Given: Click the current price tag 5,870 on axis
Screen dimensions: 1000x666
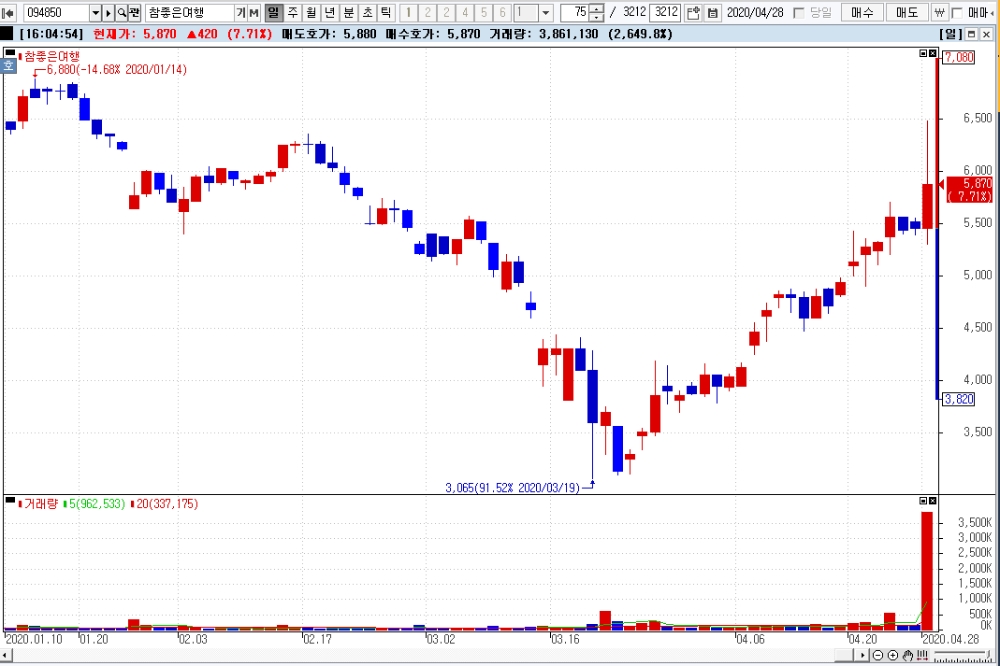Looking at the screenshot, I should [x=969, y=189].
